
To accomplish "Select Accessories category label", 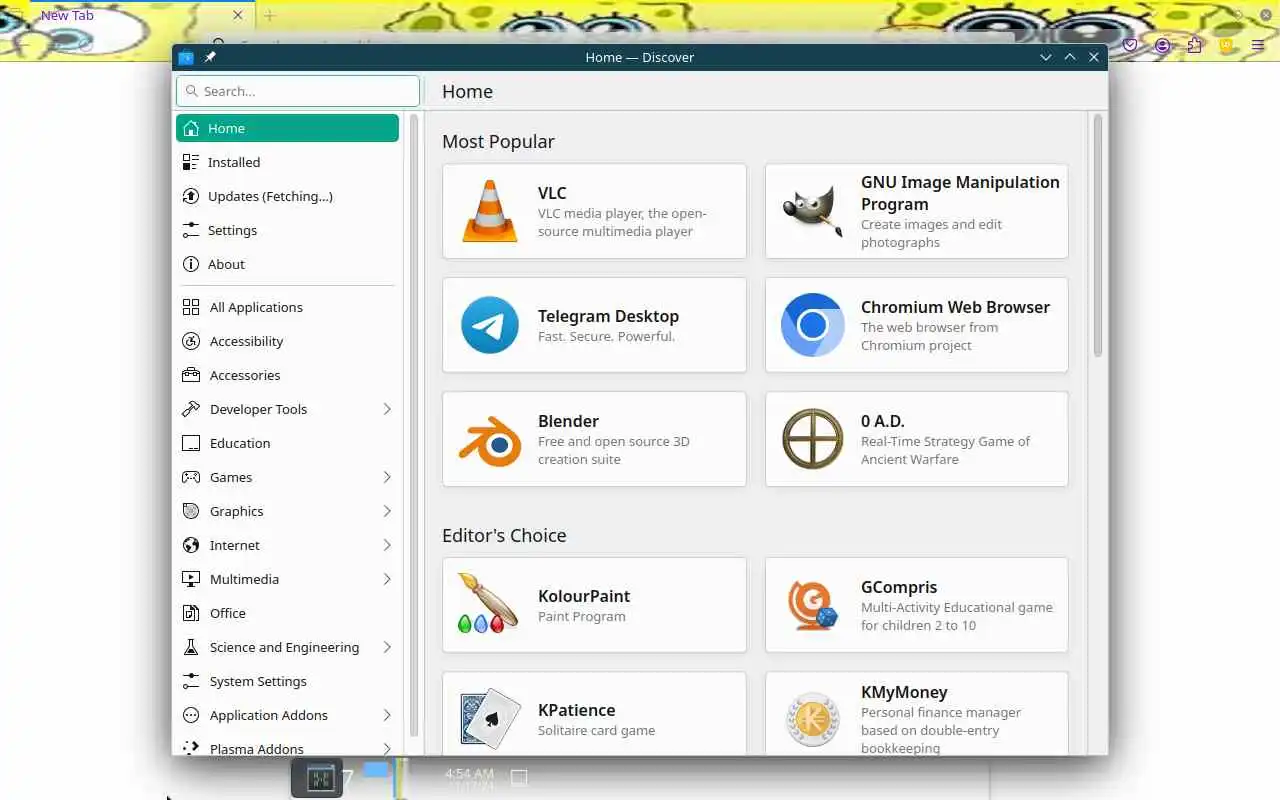I will coord(245,375).
